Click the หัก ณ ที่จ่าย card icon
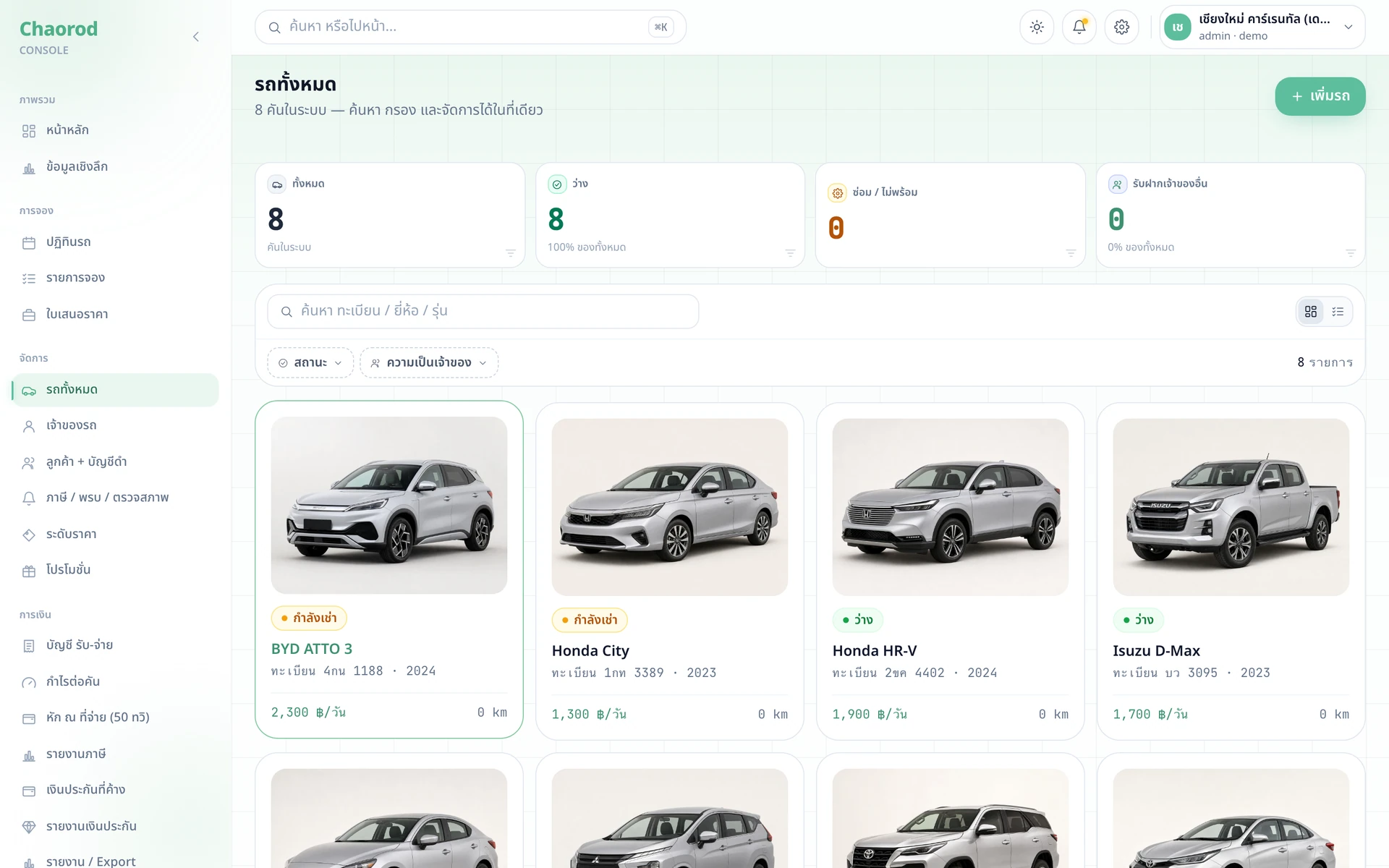This screenshot has width=1389, height=868. (29, 718)
